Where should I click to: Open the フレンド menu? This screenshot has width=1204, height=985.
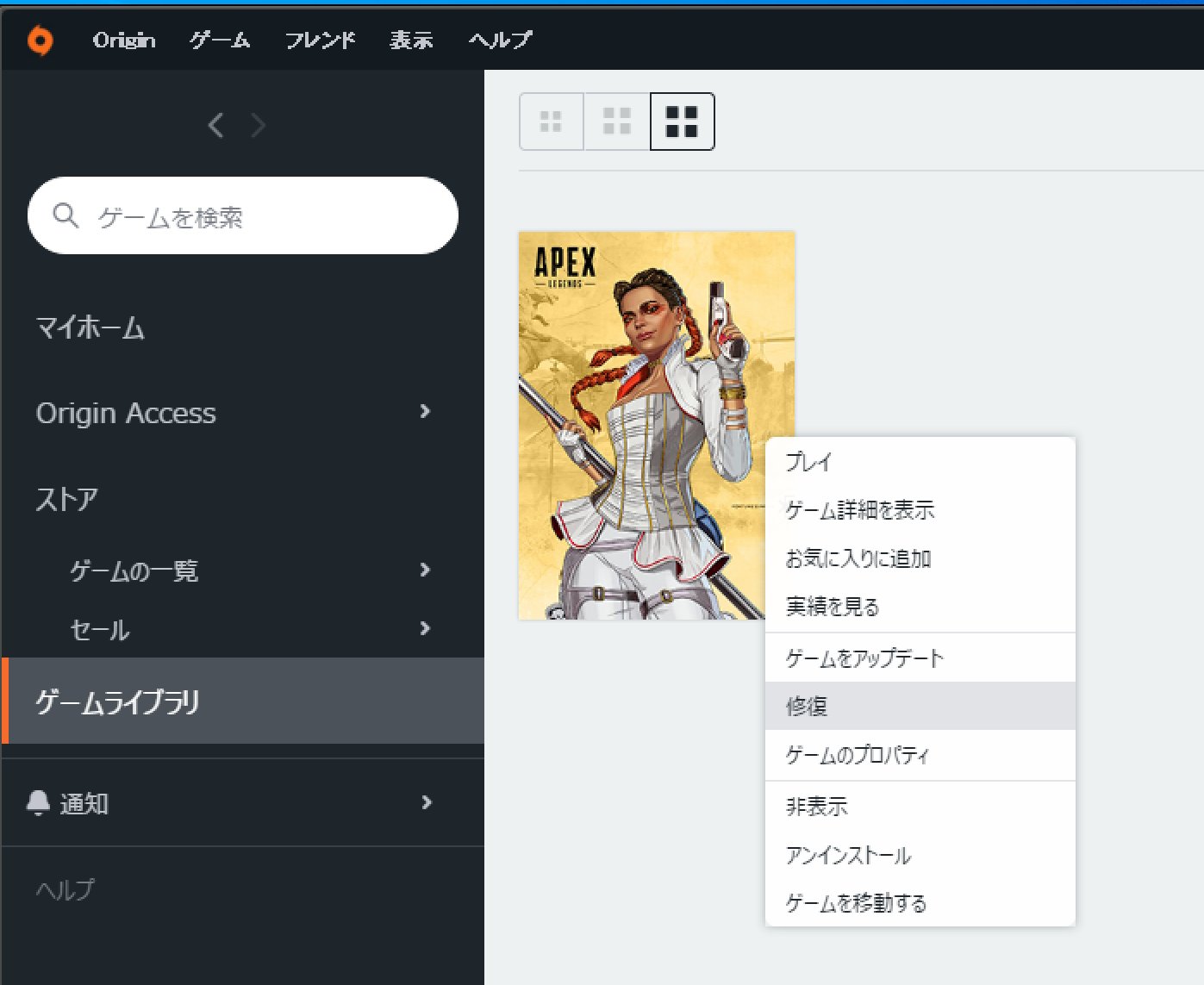[x=321, y=40]
